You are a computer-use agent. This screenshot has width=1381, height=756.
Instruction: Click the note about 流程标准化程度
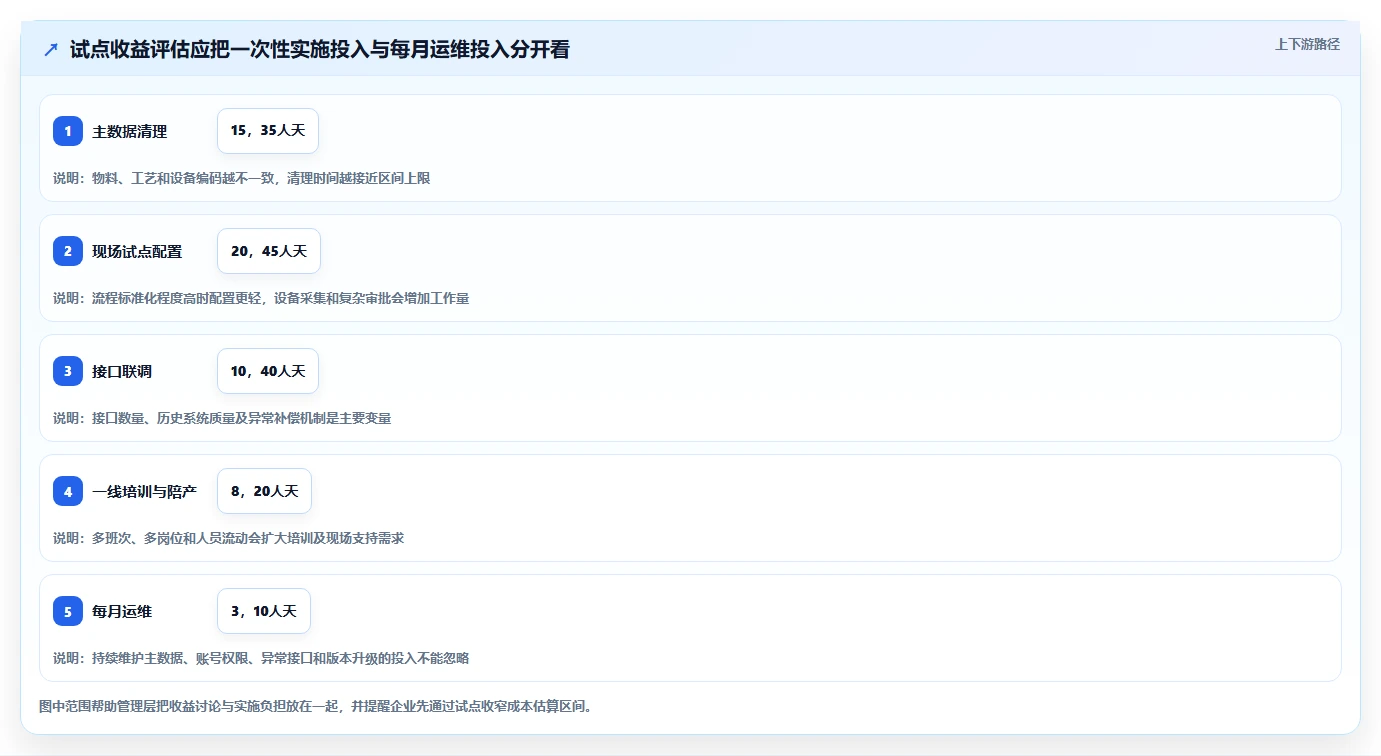[x=261, y=298]
